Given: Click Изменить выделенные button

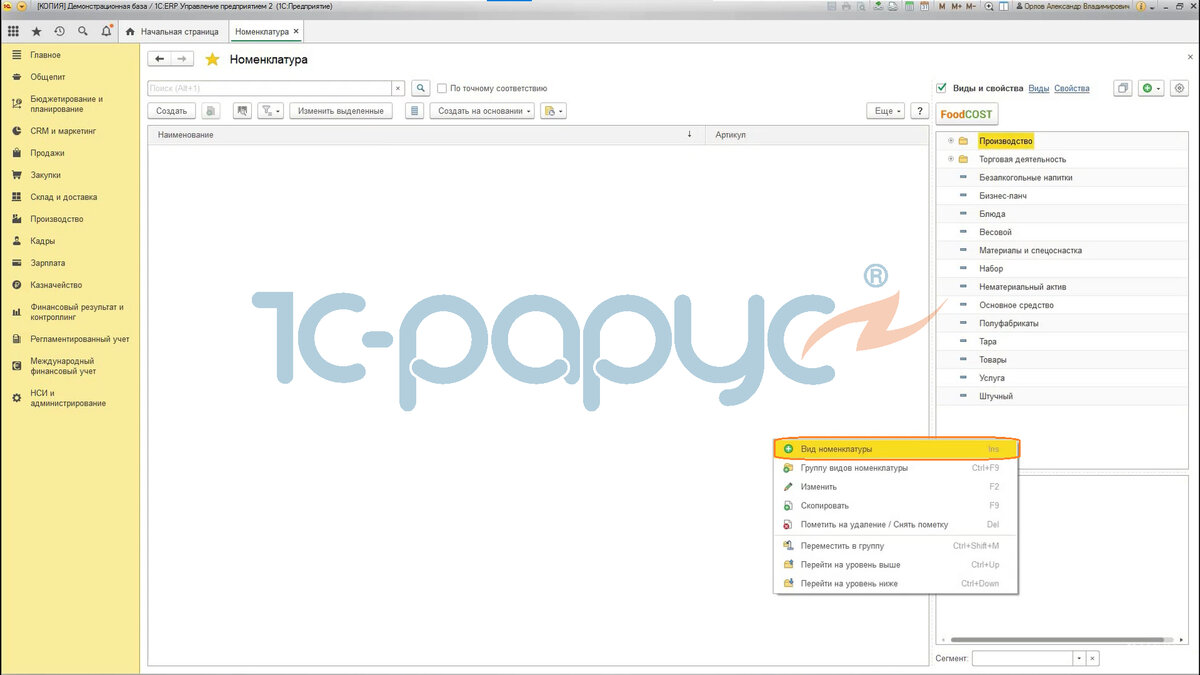Looking at the screenshot, I should (x=340, y=111).
